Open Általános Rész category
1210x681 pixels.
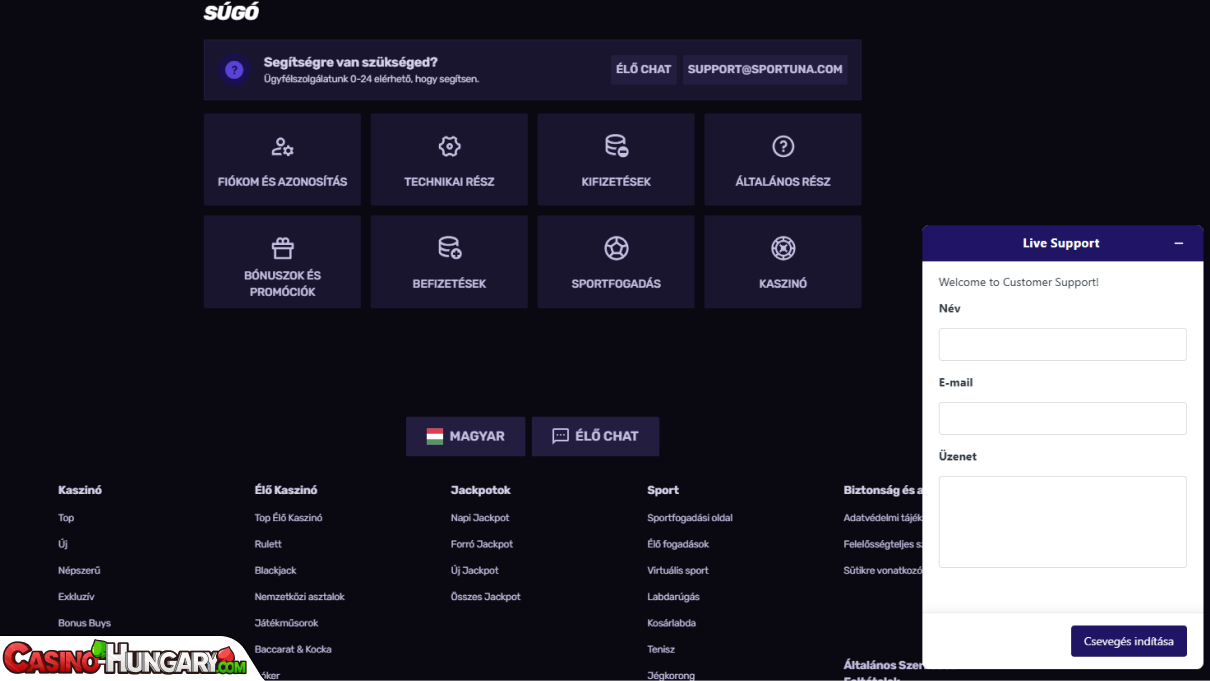click(783, 159)
